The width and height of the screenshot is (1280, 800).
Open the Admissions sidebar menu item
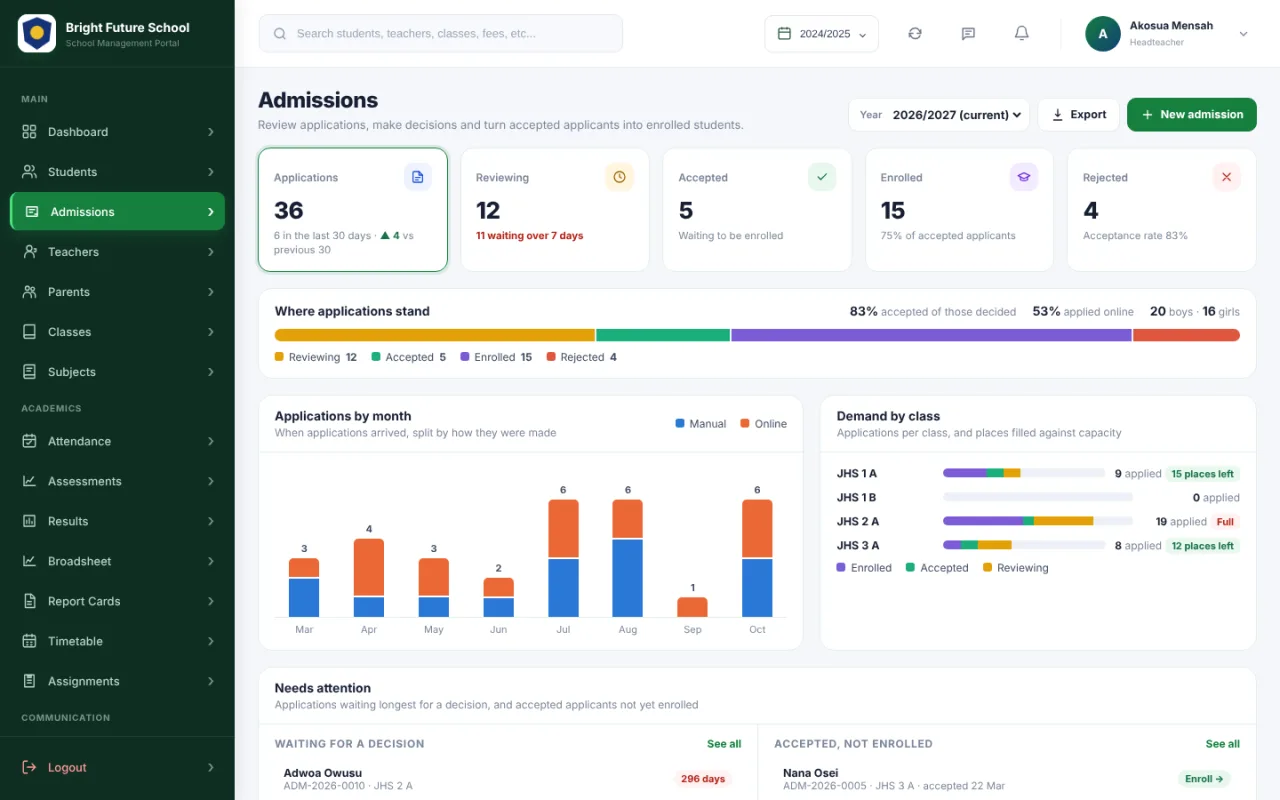click(x=117, y=212)
